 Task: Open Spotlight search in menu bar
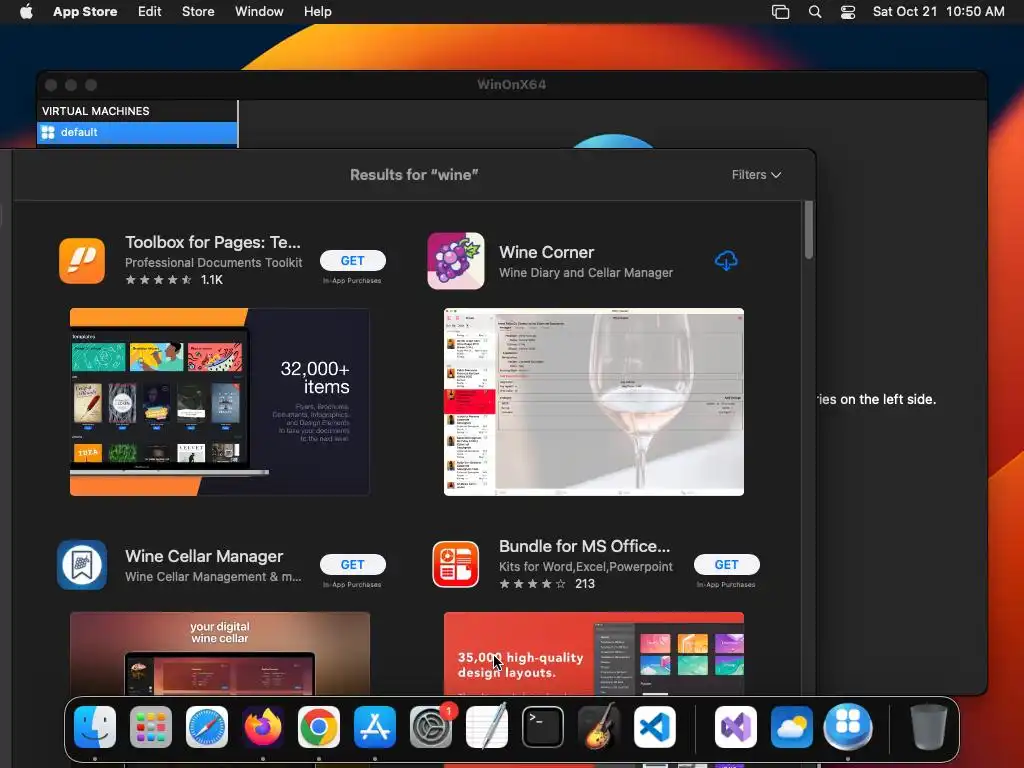(814, 12)
